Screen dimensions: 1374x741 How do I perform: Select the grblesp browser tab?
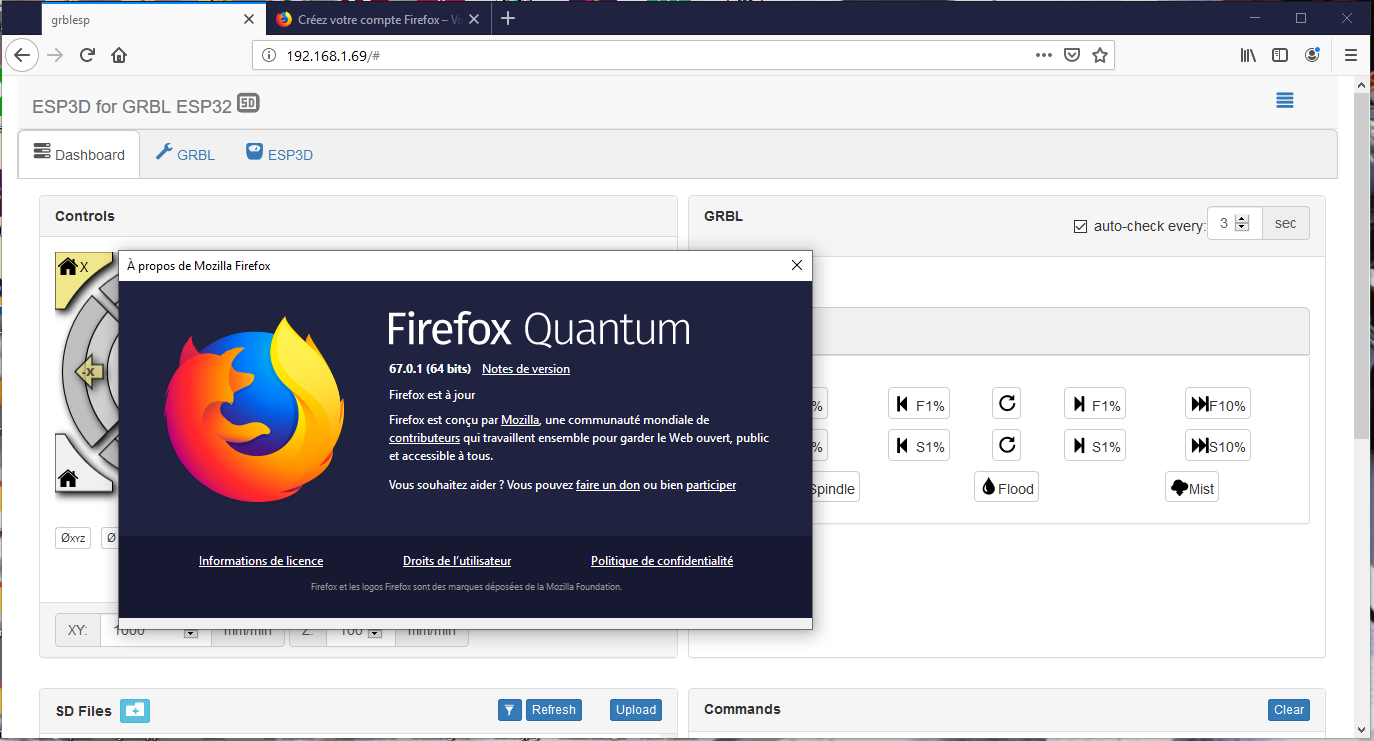pyautogui.click(x=154, y=19)
